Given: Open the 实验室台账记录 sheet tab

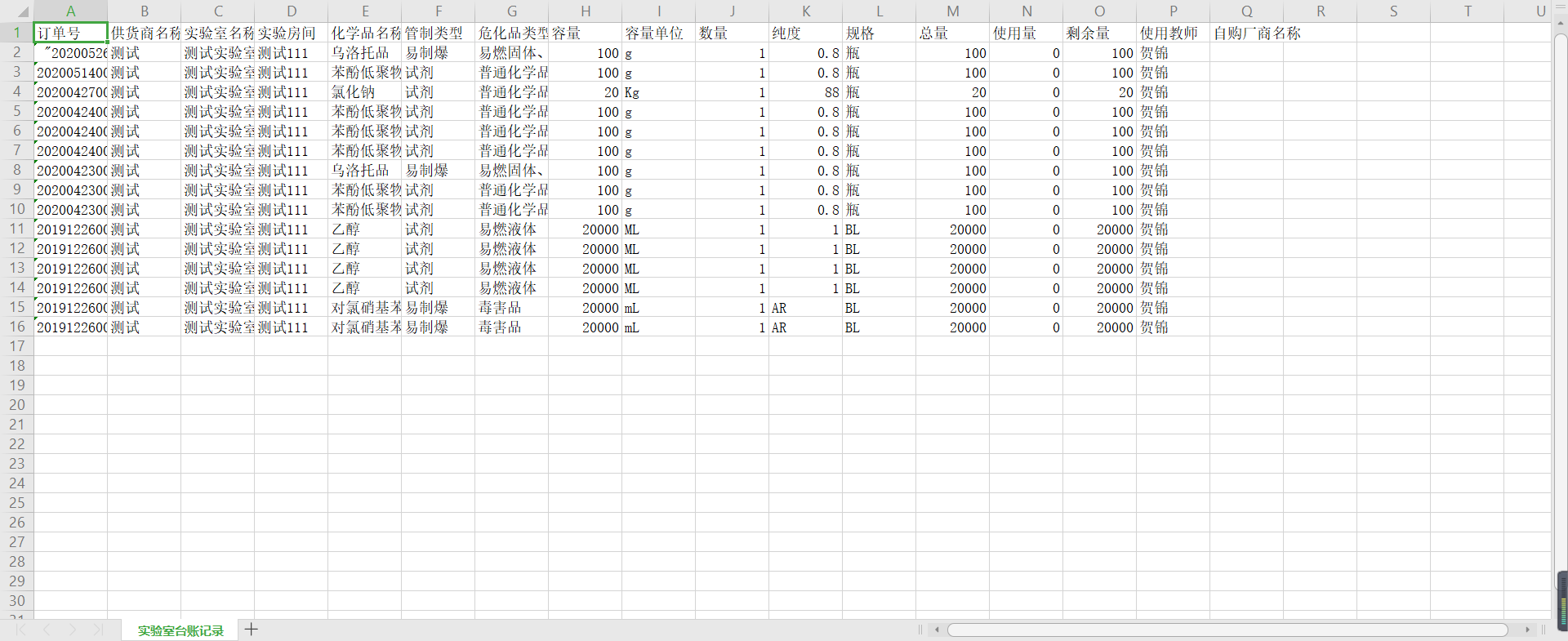Looking at the screenshot, I should (180, 630).
